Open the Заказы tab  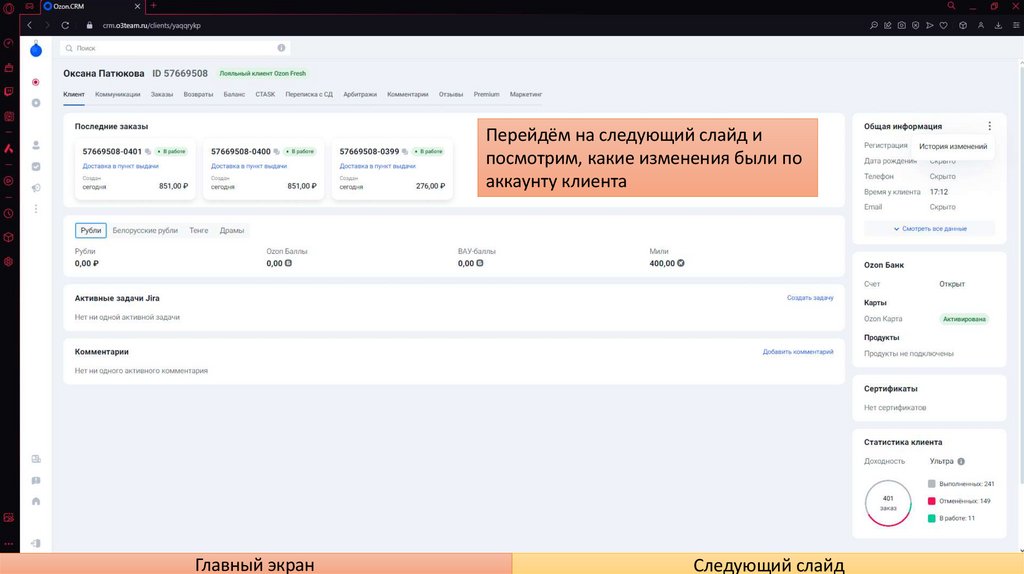point(162,94)
